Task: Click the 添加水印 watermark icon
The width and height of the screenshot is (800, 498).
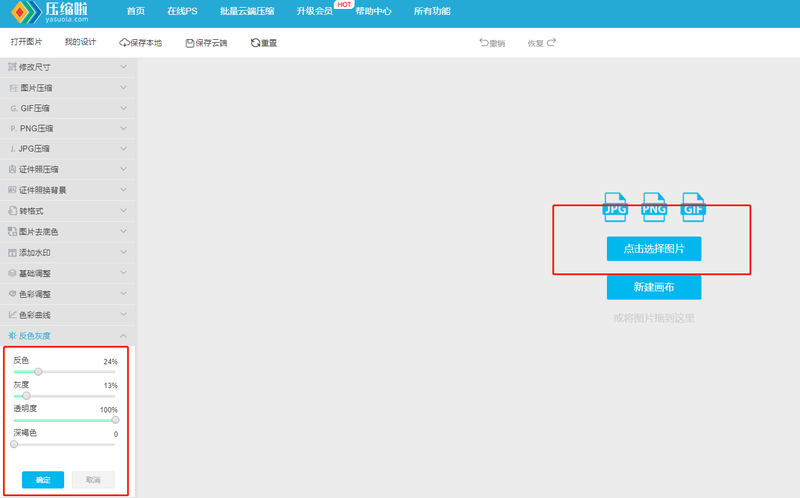Action: click(x=12, y=253)
